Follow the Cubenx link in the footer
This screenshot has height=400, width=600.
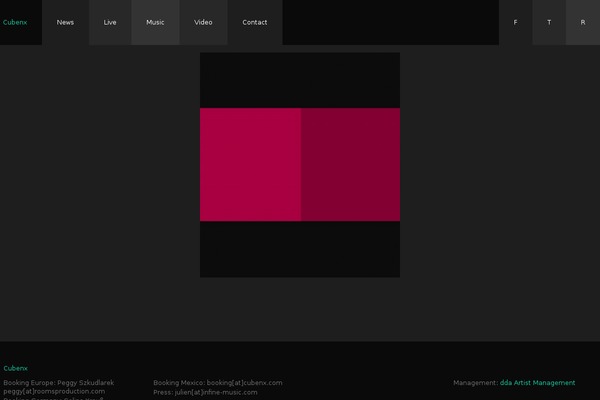(x=16, y=368)
